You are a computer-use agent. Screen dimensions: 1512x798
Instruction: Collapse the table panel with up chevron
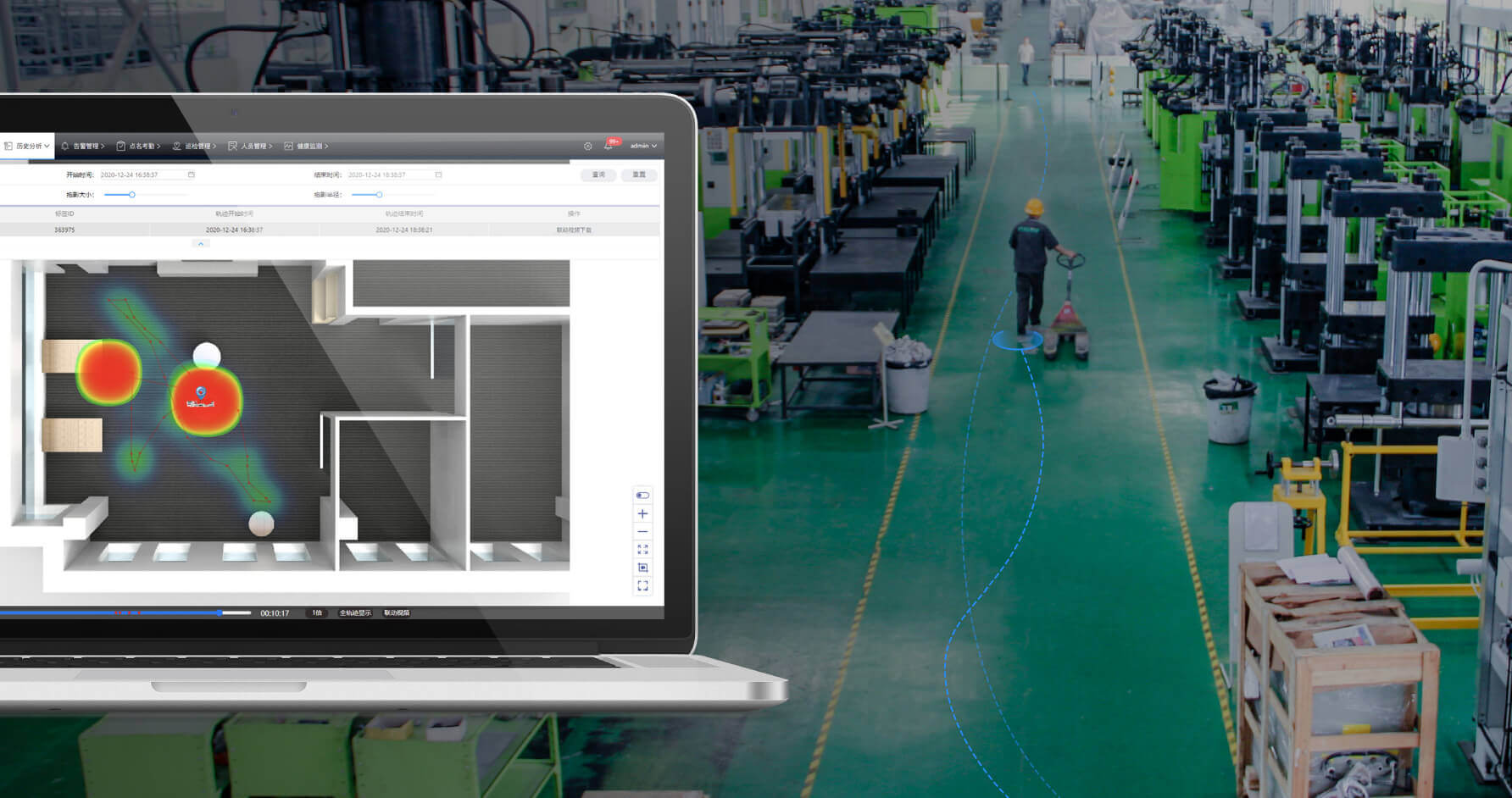pyautogui.click(x=201, y=244)
